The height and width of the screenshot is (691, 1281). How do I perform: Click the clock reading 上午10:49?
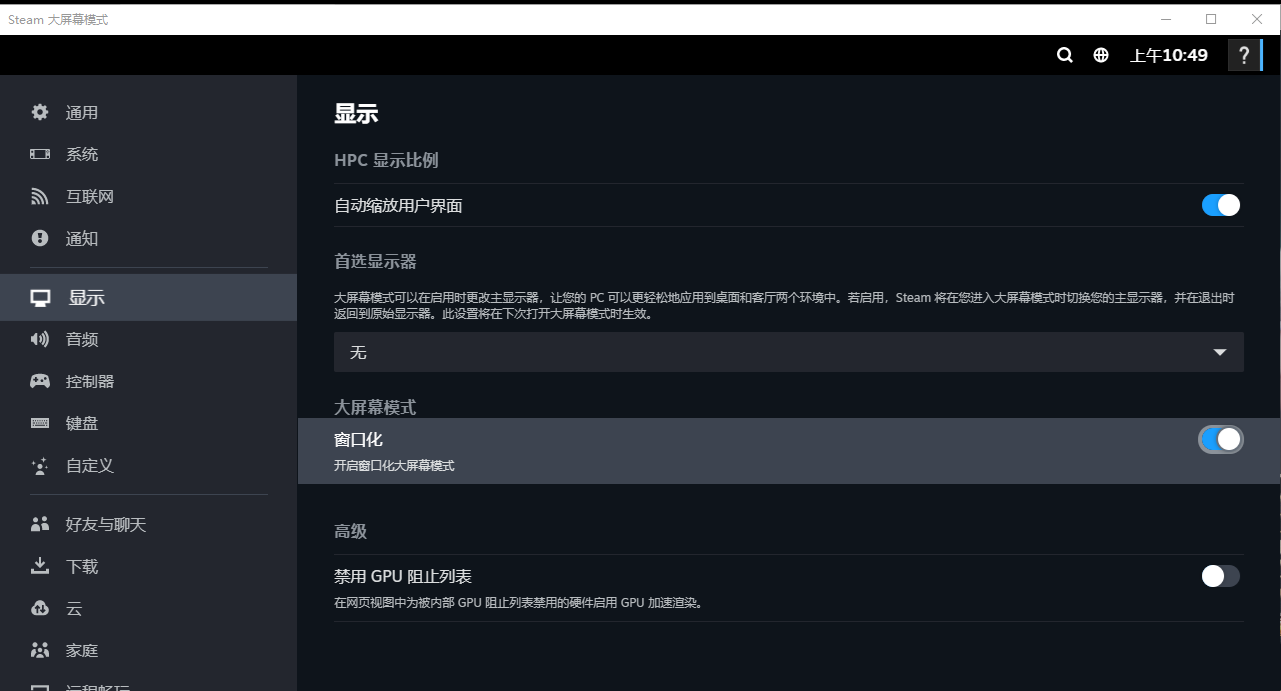pos(1169,55)
